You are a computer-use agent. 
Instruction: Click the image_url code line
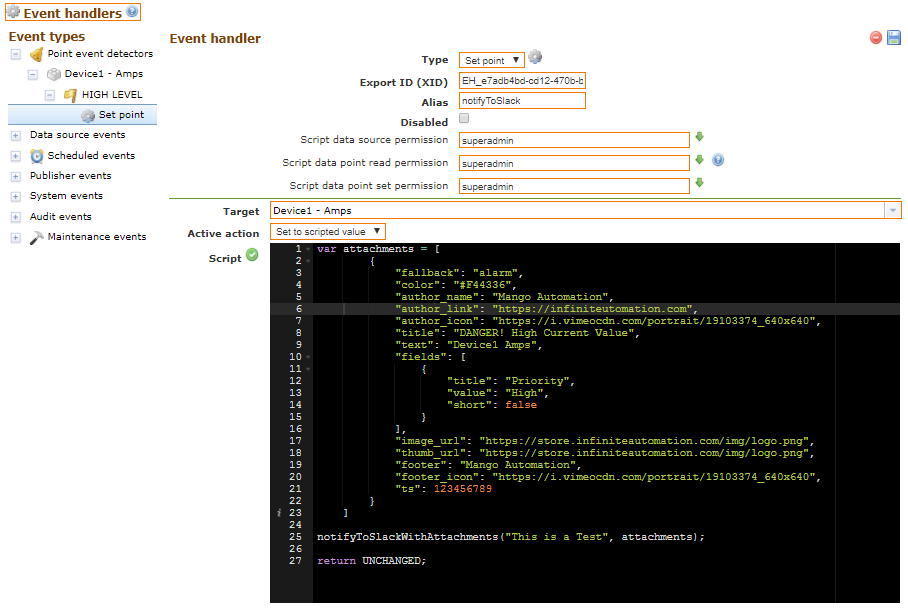tap(605, 441)
